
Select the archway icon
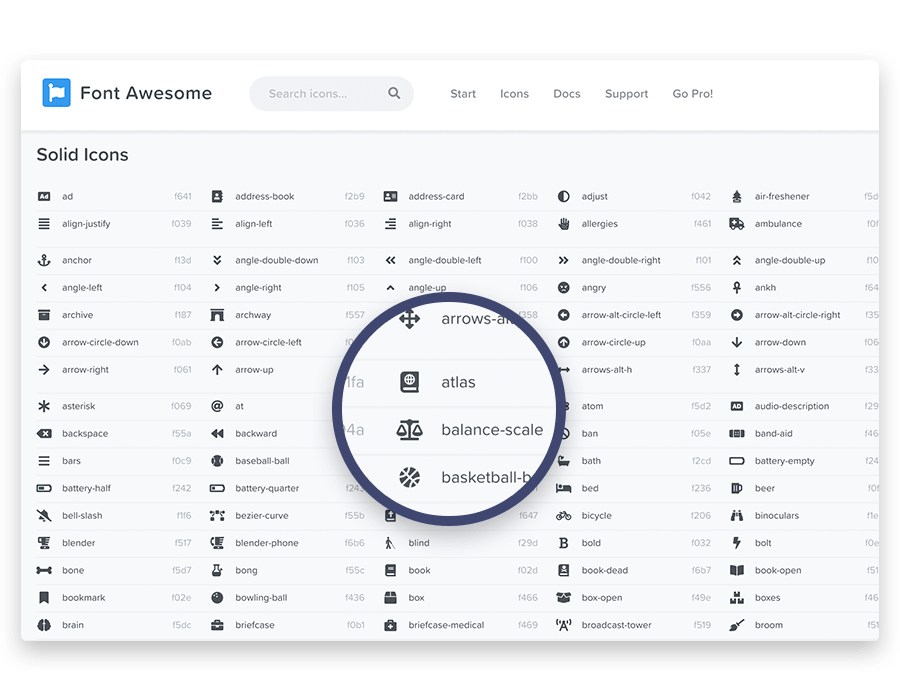point(217,315)
